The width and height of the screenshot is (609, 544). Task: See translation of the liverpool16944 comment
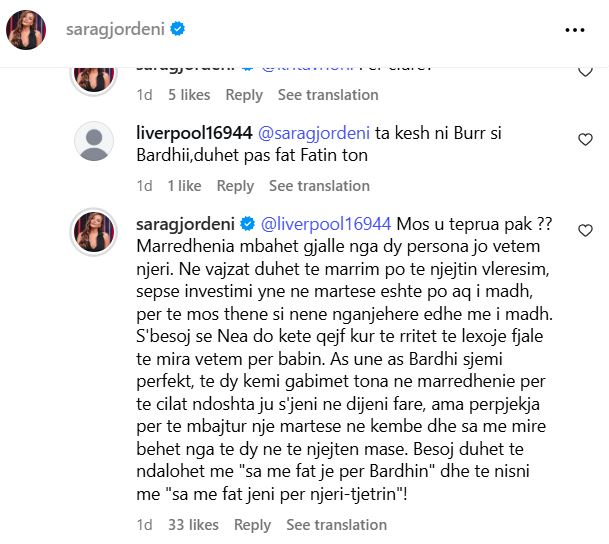[x=319, y=186]
